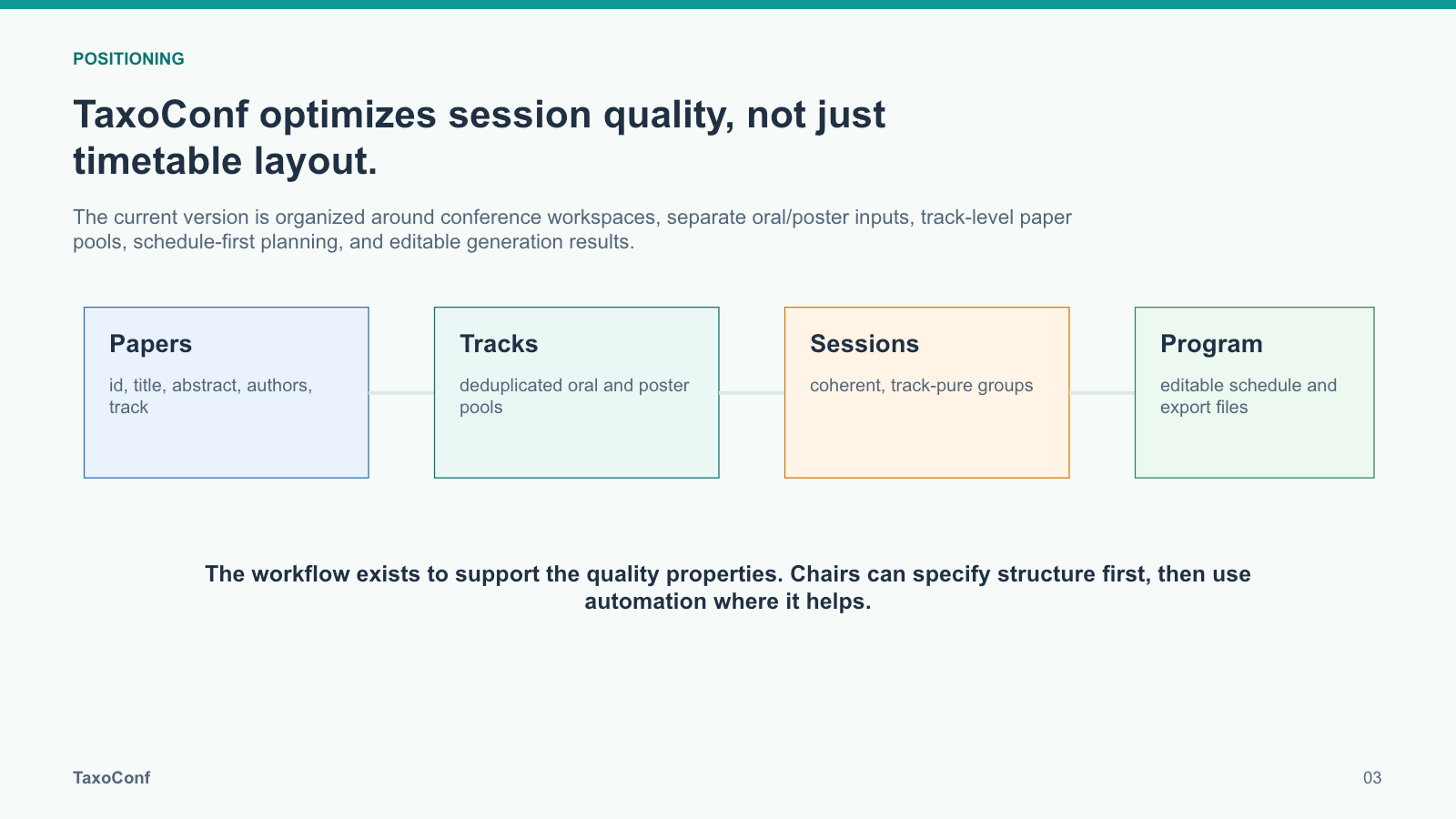Select the slide title about session quality
1456x819 pixels.
pyautogui.click(x=479, y=137)
